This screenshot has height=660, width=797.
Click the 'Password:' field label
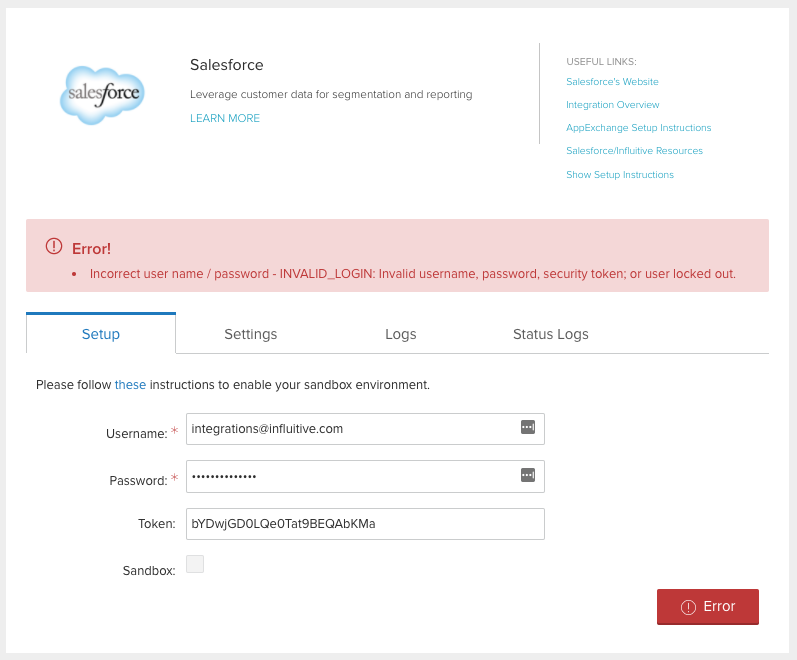pyautogui.click(x=138, y=481)
